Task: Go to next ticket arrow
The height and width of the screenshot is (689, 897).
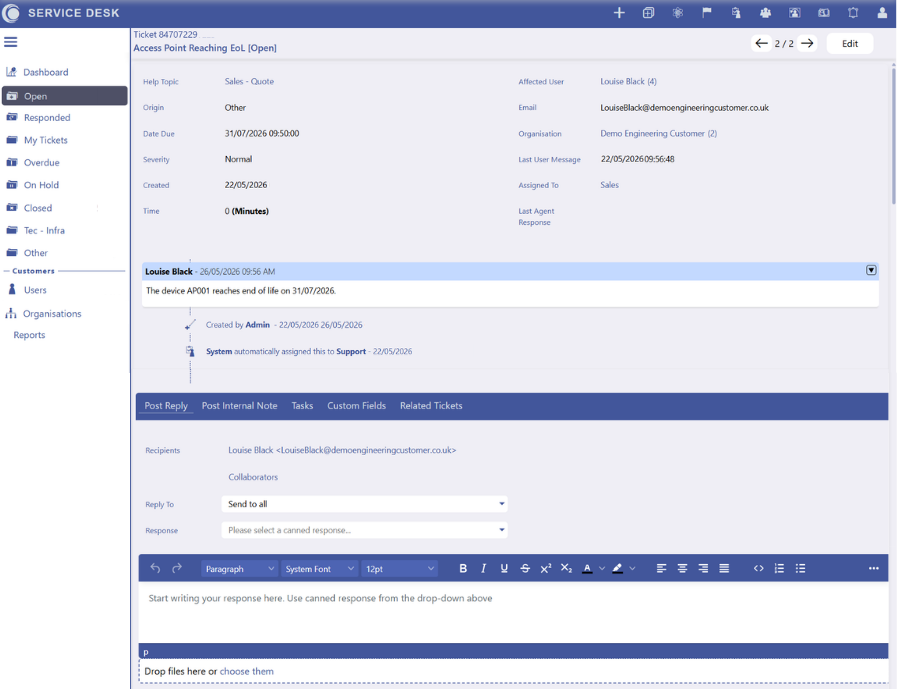Action: click(807, 43)
